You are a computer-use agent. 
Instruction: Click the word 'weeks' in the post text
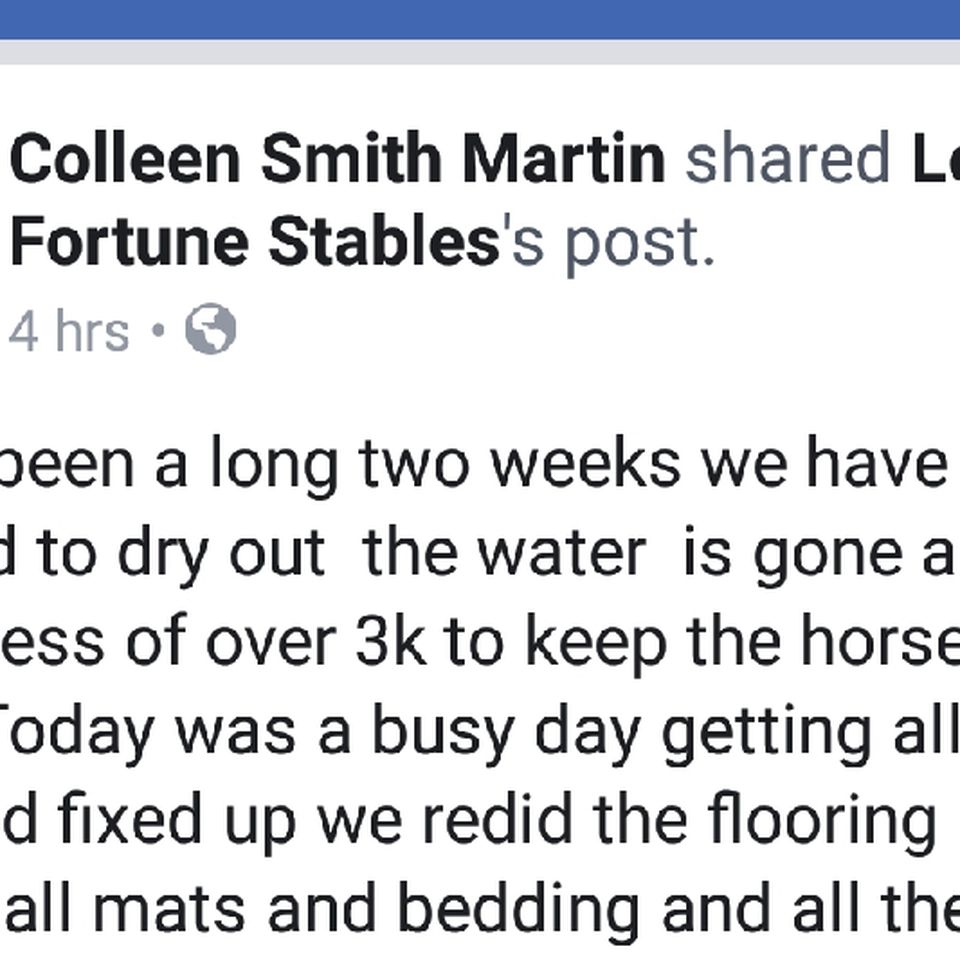pos(587,464)
